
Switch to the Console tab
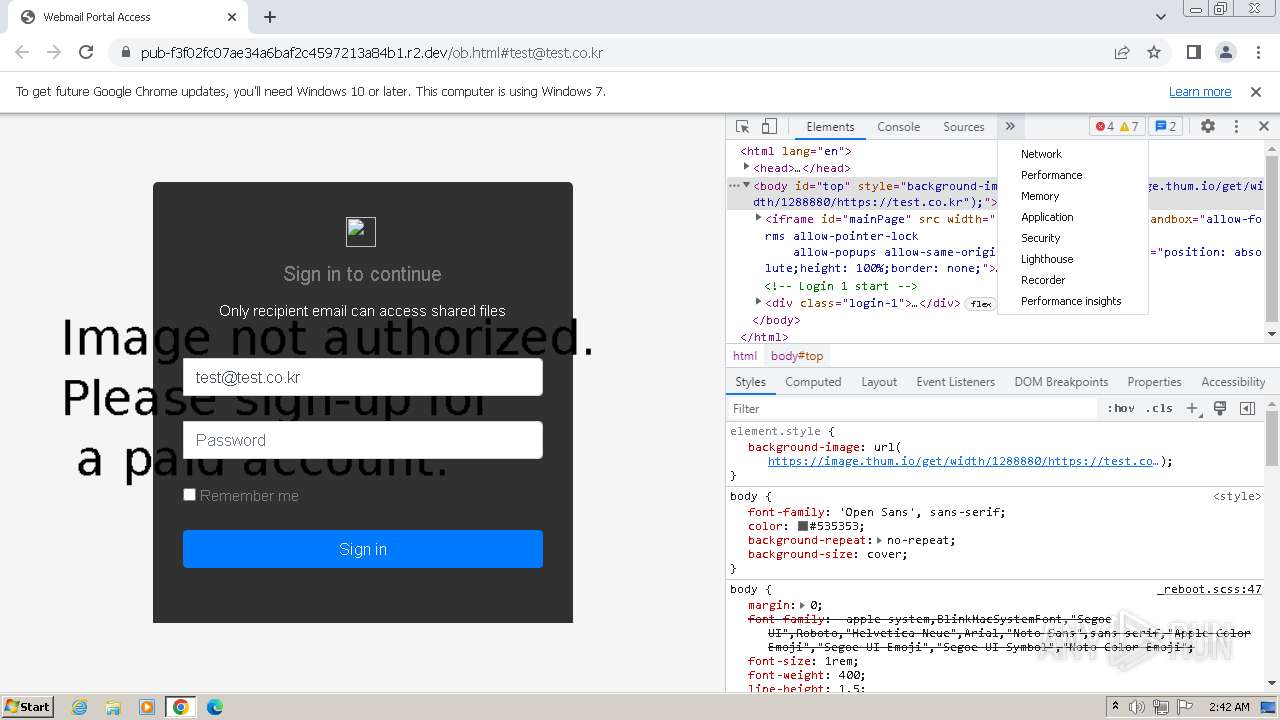[x=898, y=126]
